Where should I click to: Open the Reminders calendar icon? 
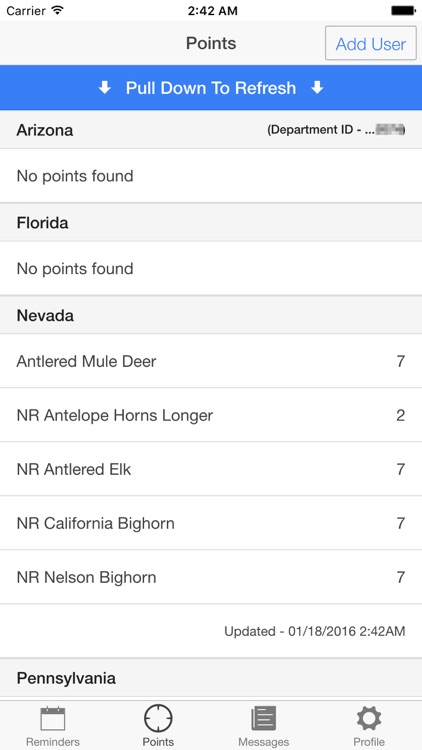53,718
